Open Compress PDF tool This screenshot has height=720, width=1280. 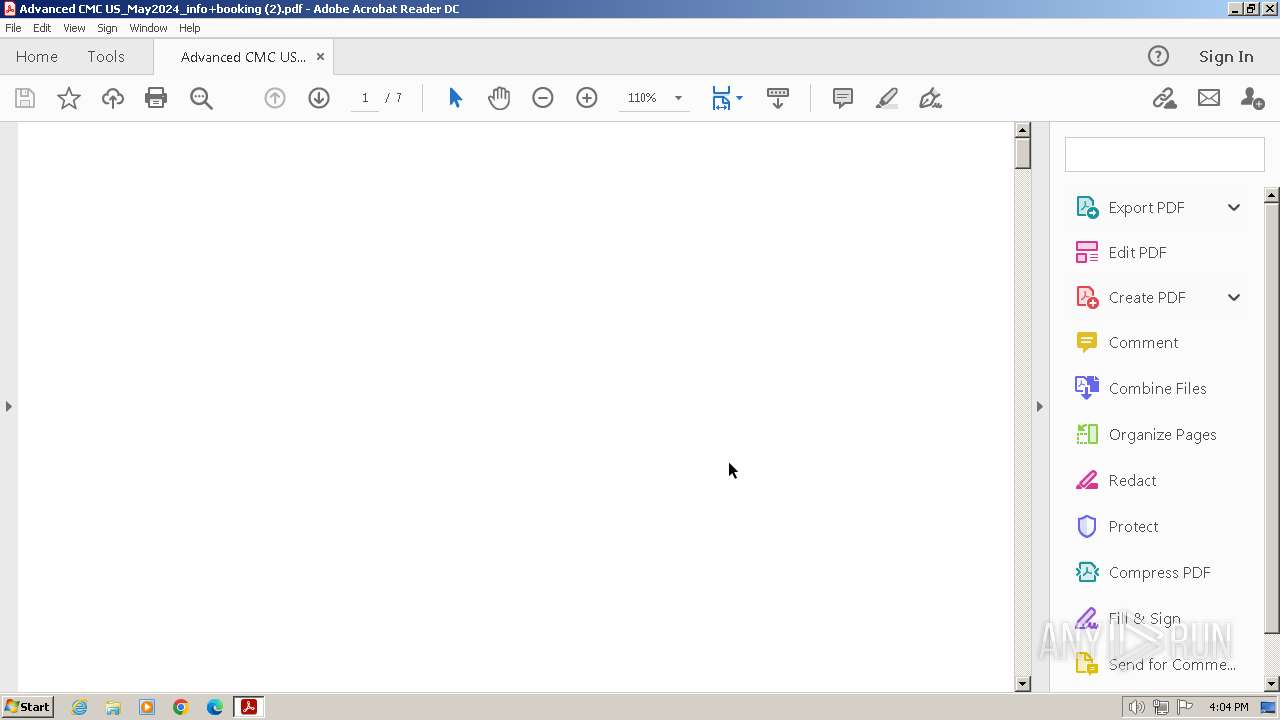coord(1158,572)
